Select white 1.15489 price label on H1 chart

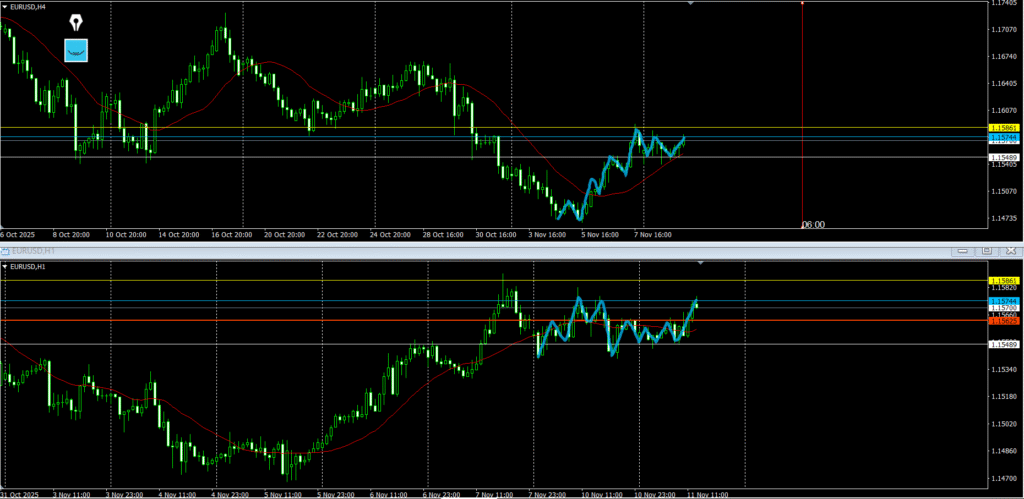click(1003, 345)
